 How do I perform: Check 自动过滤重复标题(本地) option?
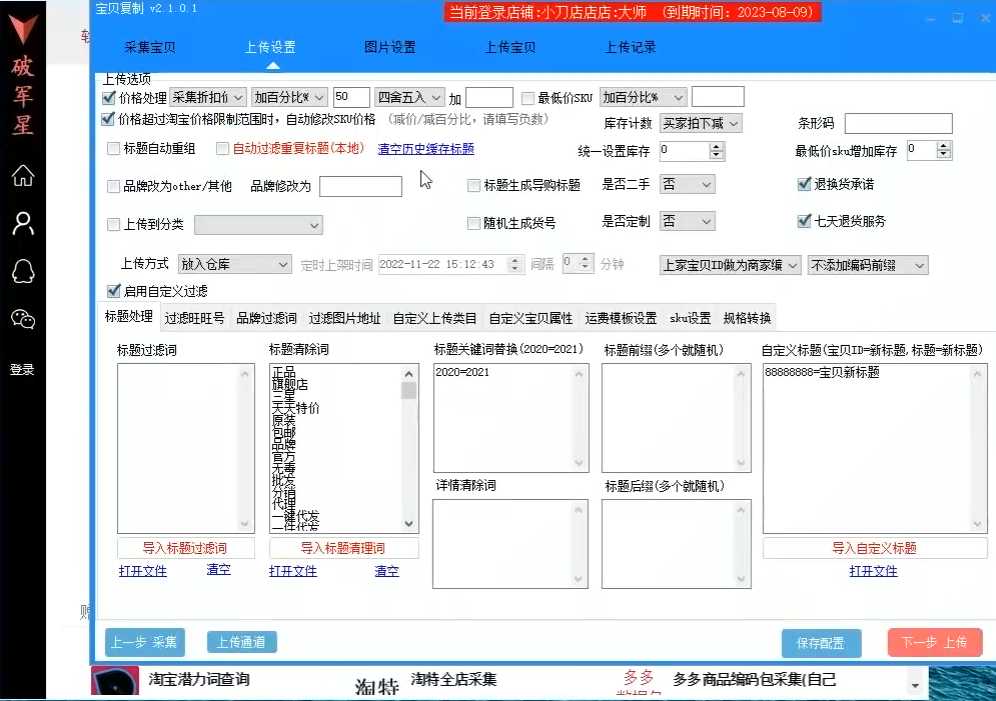[x=222, y=149]
